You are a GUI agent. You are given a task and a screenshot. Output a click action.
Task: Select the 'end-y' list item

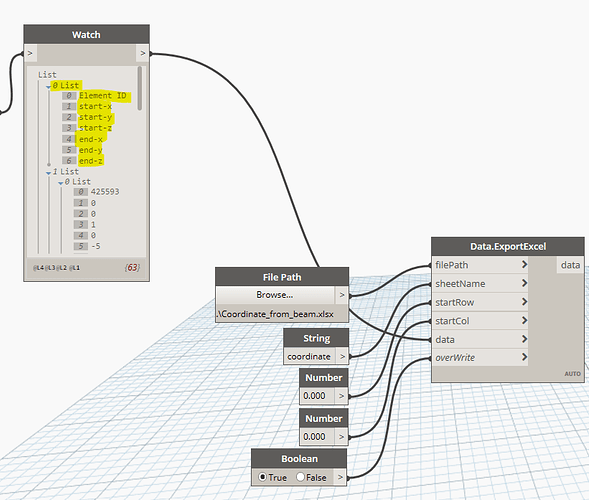tap(91, 150)
